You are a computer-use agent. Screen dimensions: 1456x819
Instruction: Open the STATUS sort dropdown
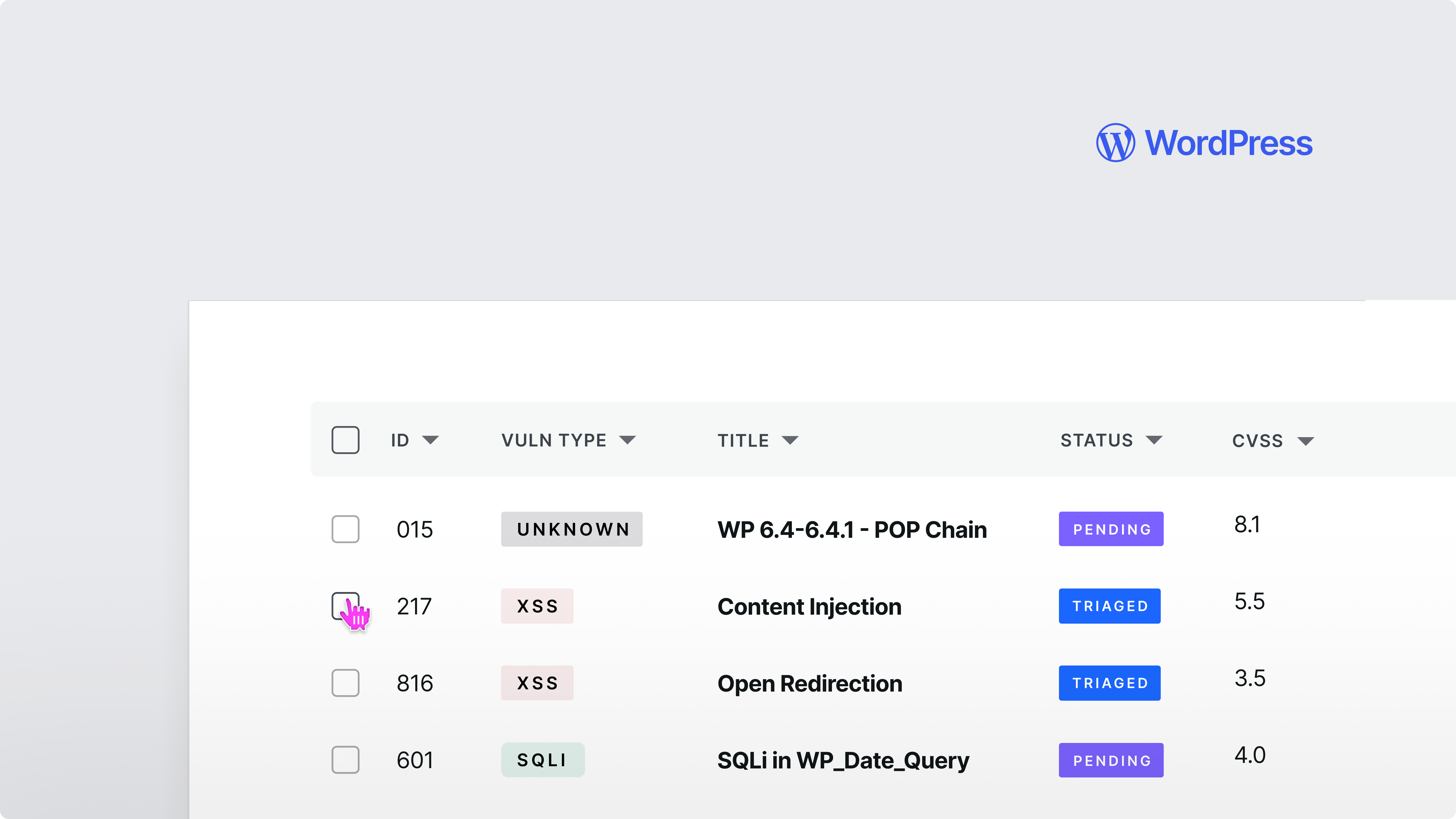click(1155, 440)
